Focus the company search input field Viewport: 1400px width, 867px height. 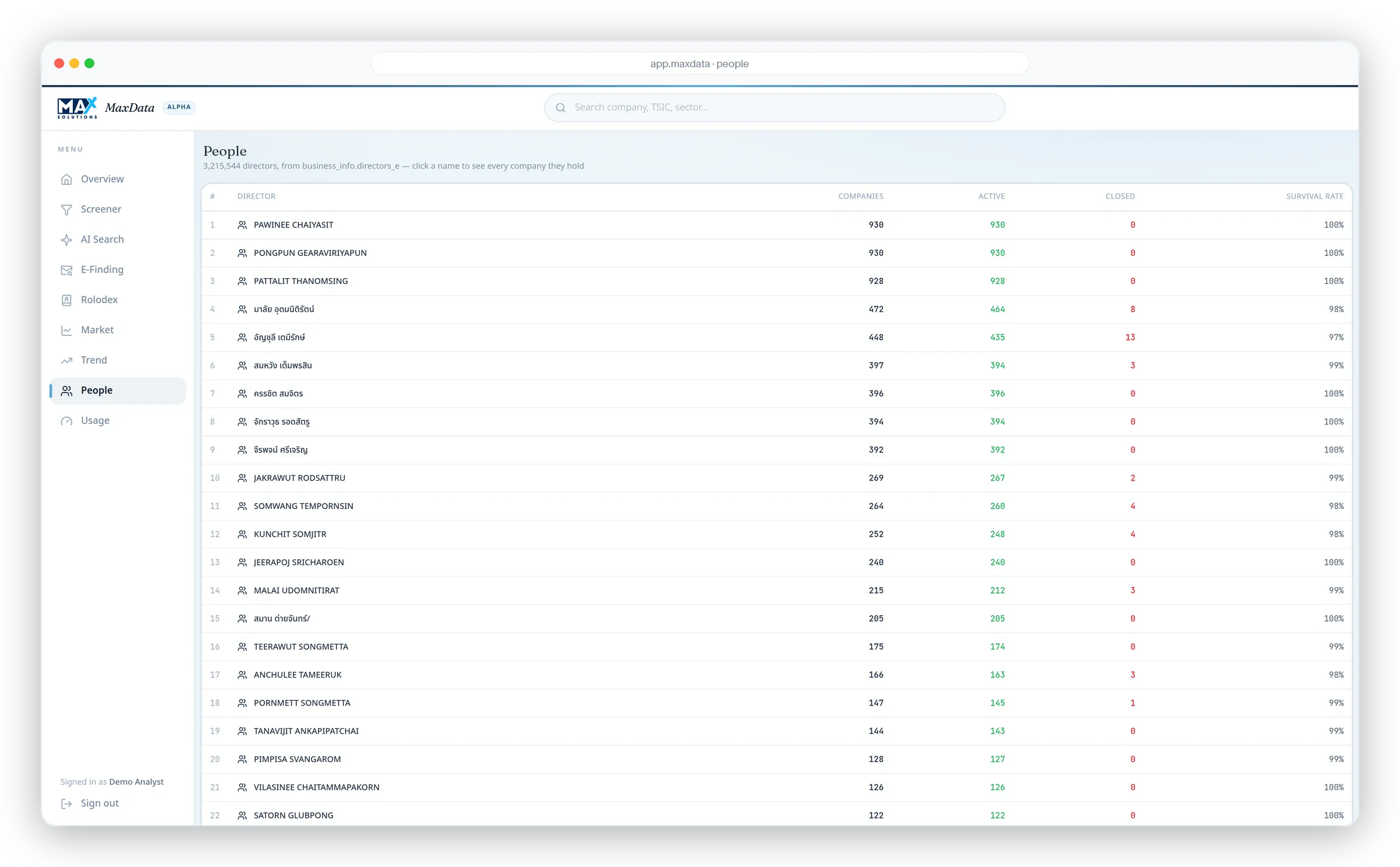pyautogui.click(x=774, y=107)
